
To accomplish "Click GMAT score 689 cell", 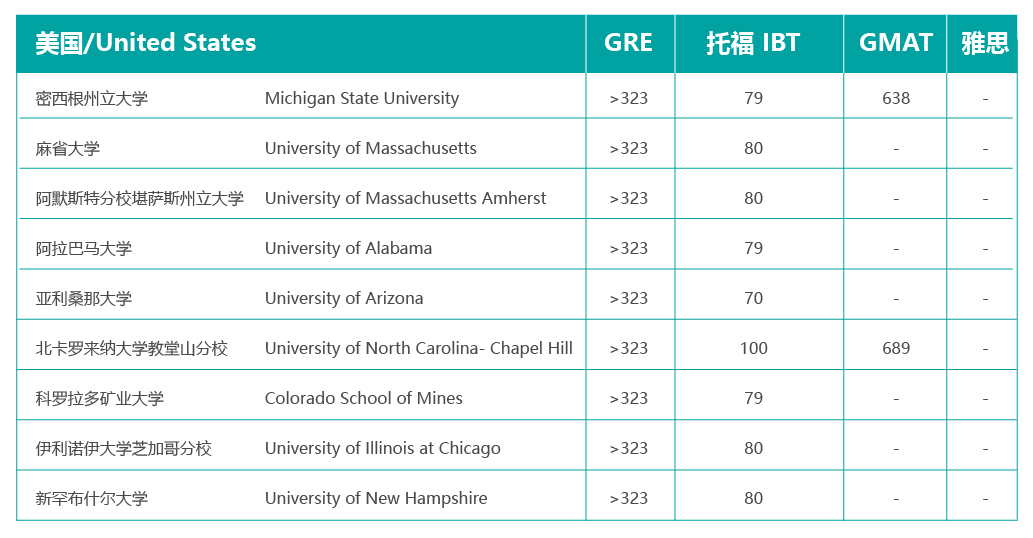I will click(895, 348).
